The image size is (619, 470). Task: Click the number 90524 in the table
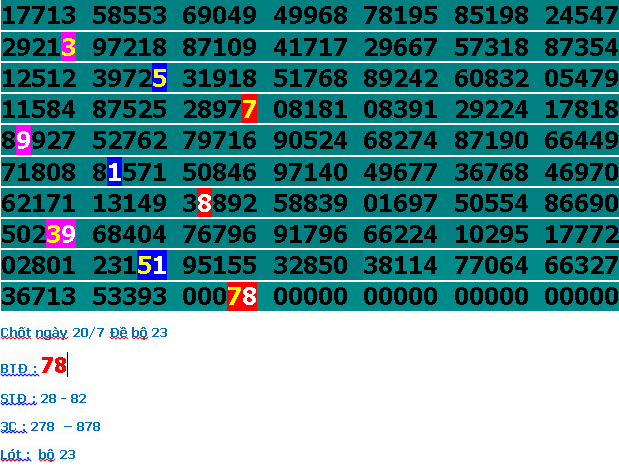pos(310,141)
